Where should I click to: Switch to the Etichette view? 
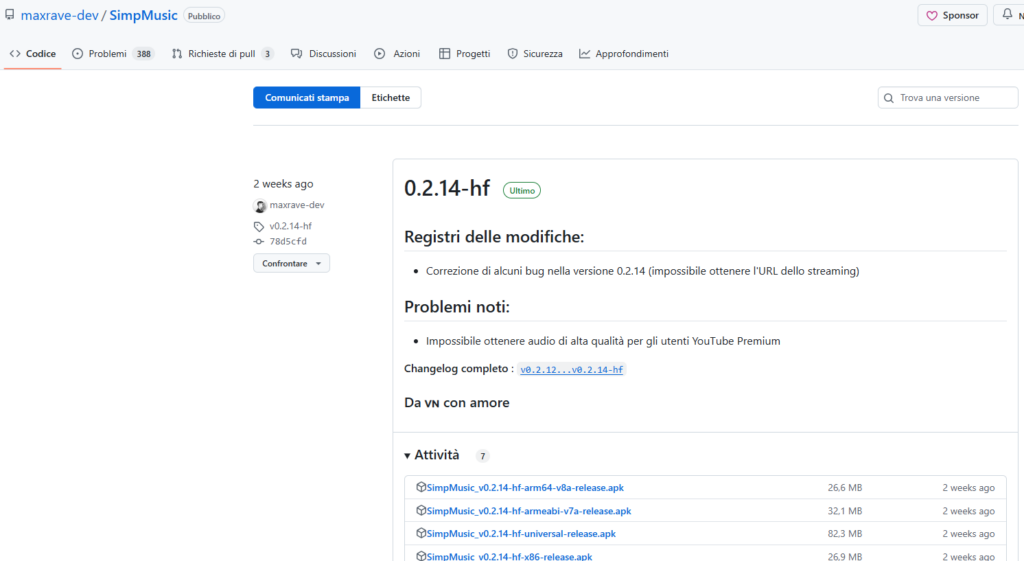click(391, 97)
